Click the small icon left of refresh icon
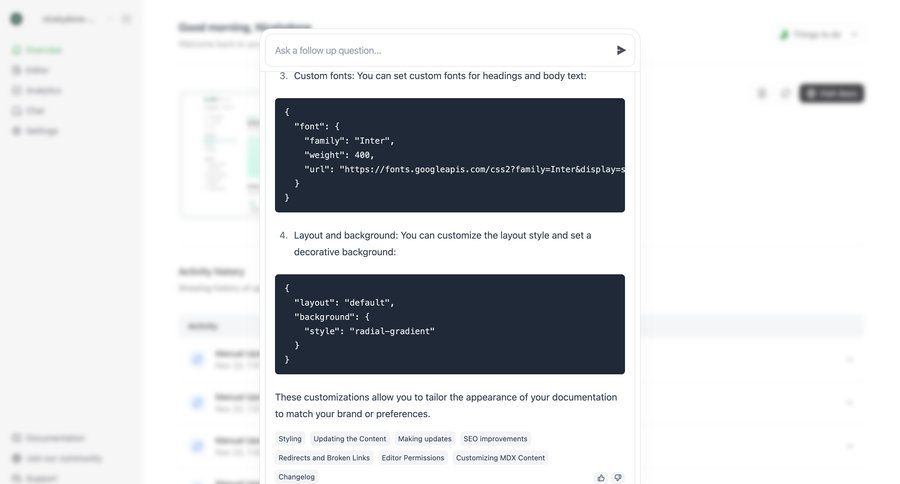Image resolution: width=900 pixels, height=484 pixels. [x=762, y=93]
